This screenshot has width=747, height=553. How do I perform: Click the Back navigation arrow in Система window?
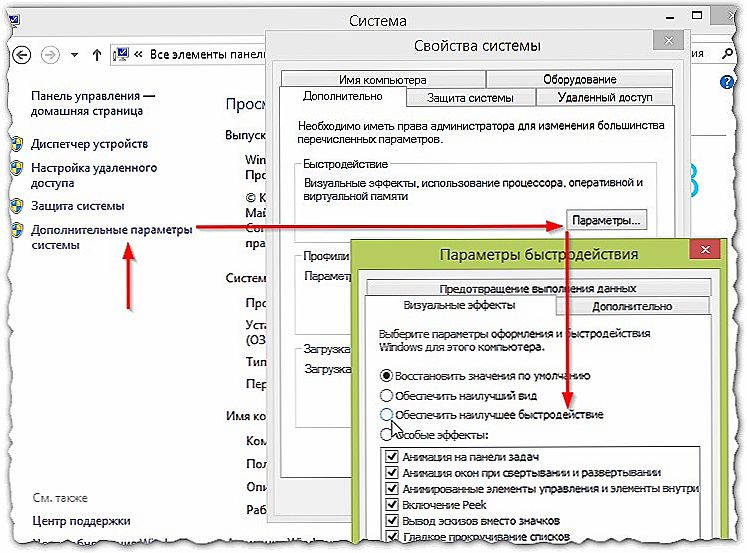tap(21, 55)
